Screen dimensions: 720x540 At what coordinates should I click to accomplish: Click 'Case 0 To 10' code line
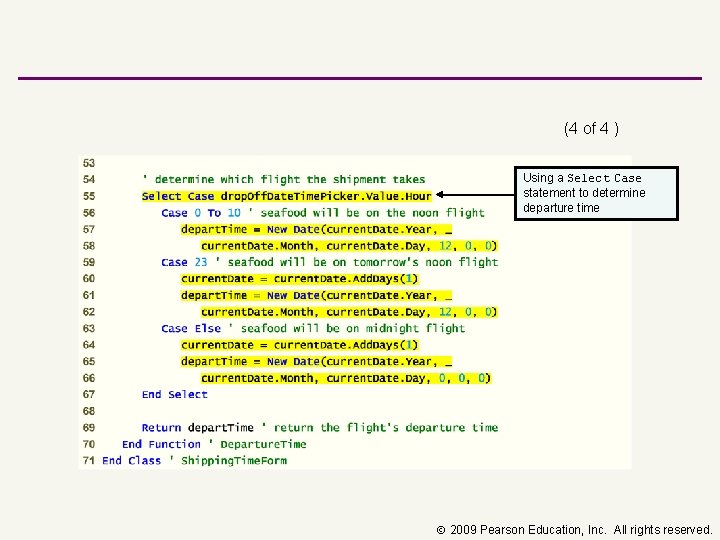323,213
